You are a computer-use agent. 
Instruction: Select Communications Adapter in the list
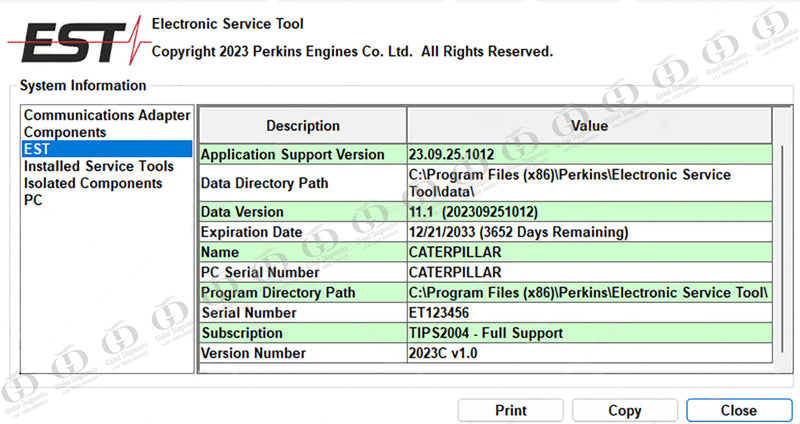tap(107, 115)
